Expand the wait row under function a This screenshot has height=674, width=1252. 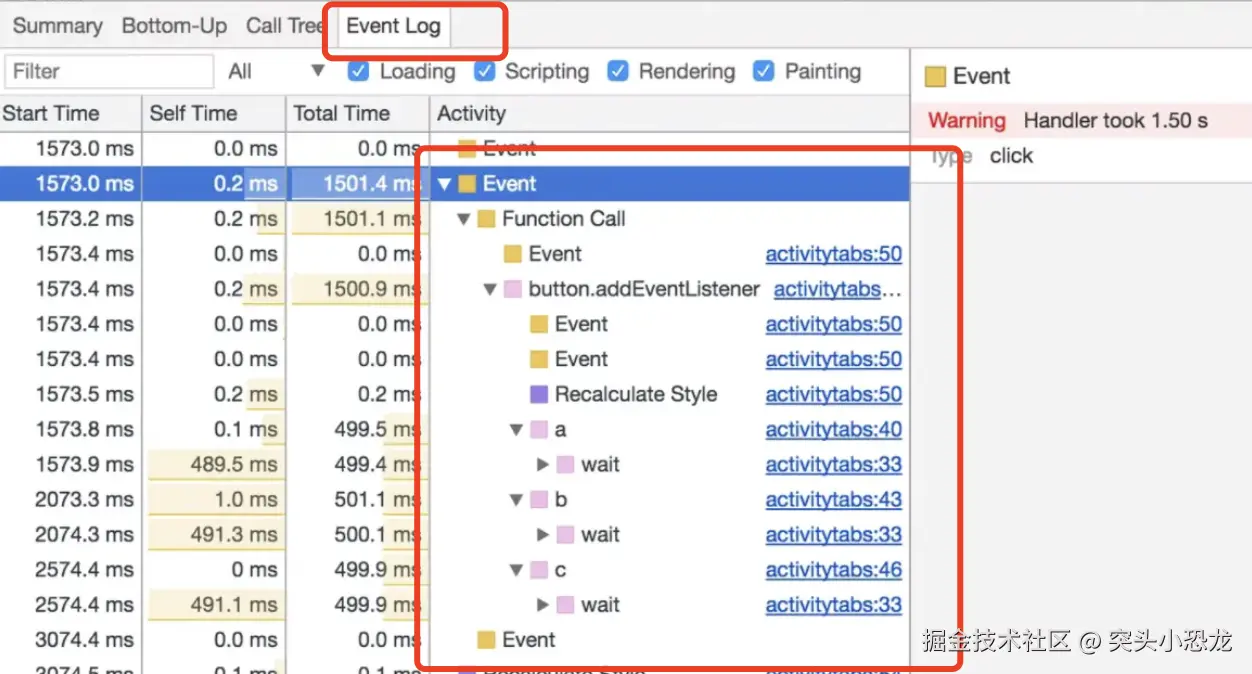click(543, 465)
